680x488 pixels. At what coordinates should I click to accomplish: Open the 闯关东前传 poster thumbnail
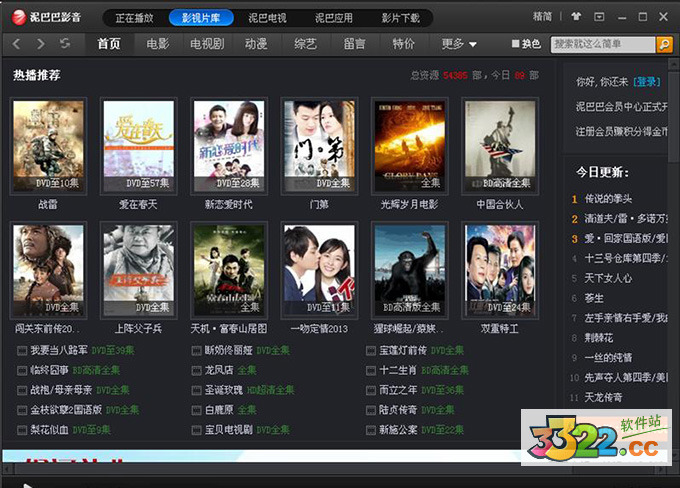click(x=48, y=270)
